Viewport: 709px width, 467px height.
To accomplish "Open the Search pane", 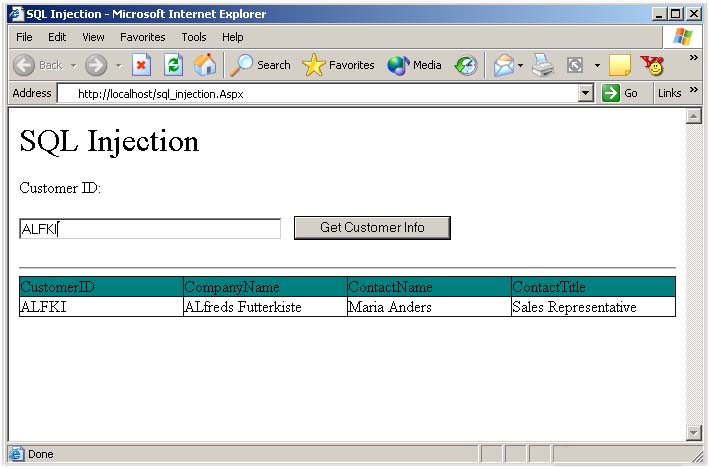I will (260, 65).
